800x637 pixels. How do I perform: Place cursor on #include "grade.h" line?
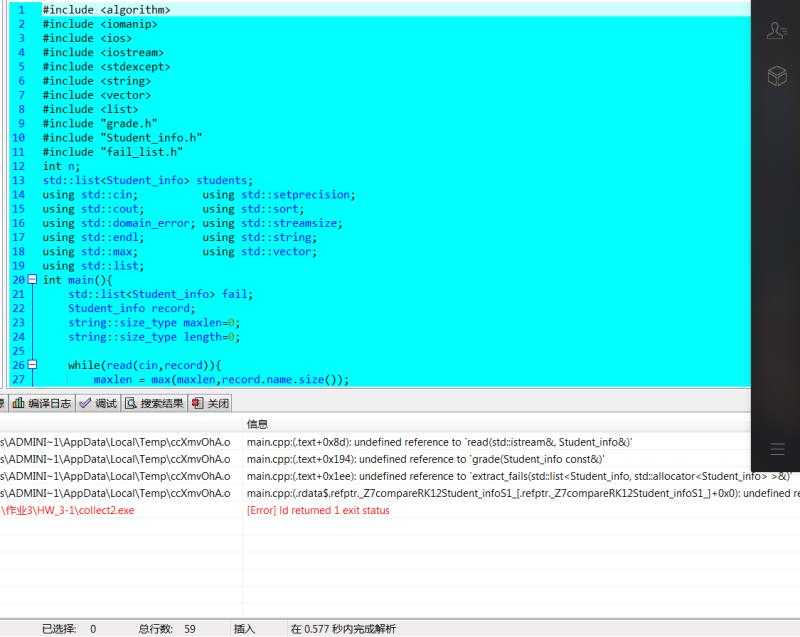pyautogui.click(x=100, y=123)
